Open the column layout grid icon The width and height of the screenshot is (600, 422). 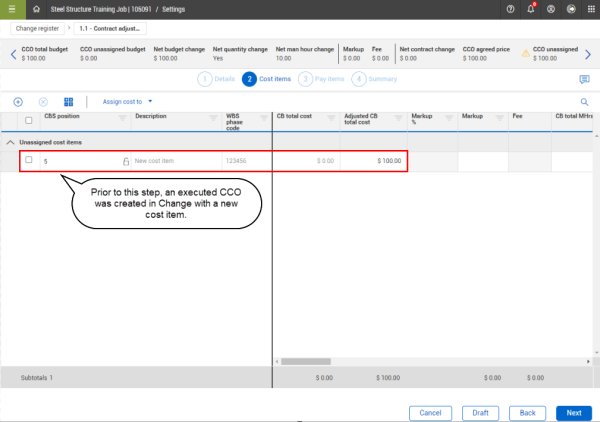68,101
